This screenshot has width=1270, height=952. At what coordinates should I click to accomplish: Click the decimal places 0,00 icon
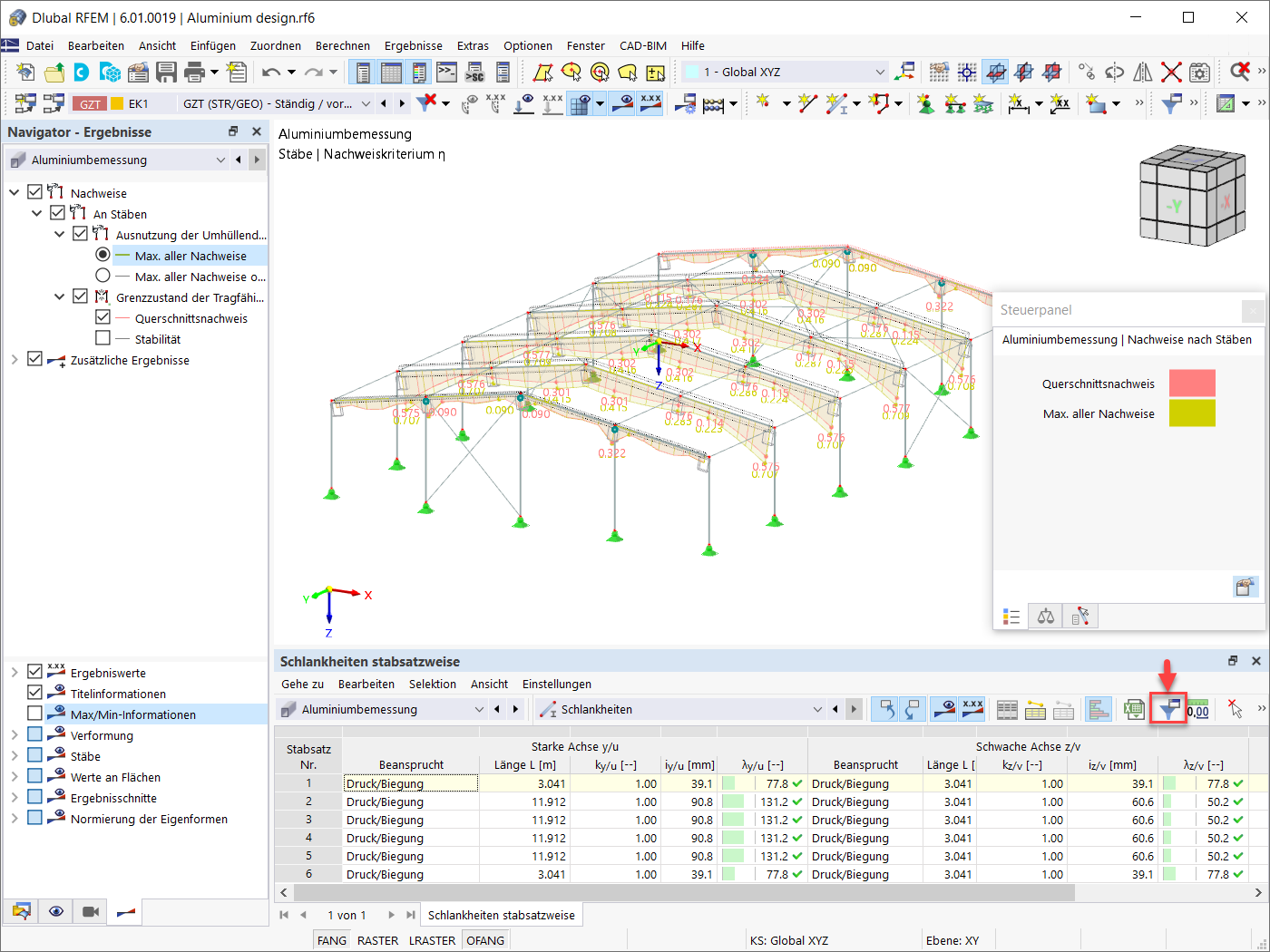tap(1198, 710)
